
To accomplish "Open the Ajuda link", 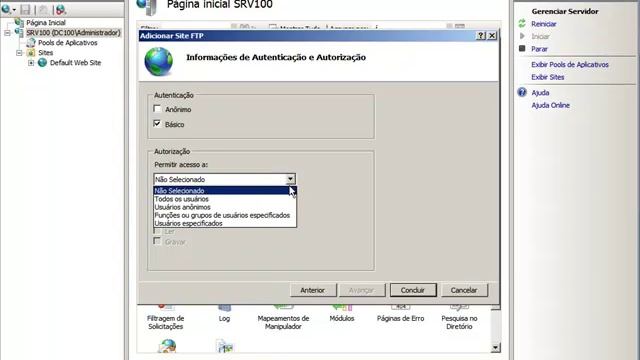I will [540, 93].
